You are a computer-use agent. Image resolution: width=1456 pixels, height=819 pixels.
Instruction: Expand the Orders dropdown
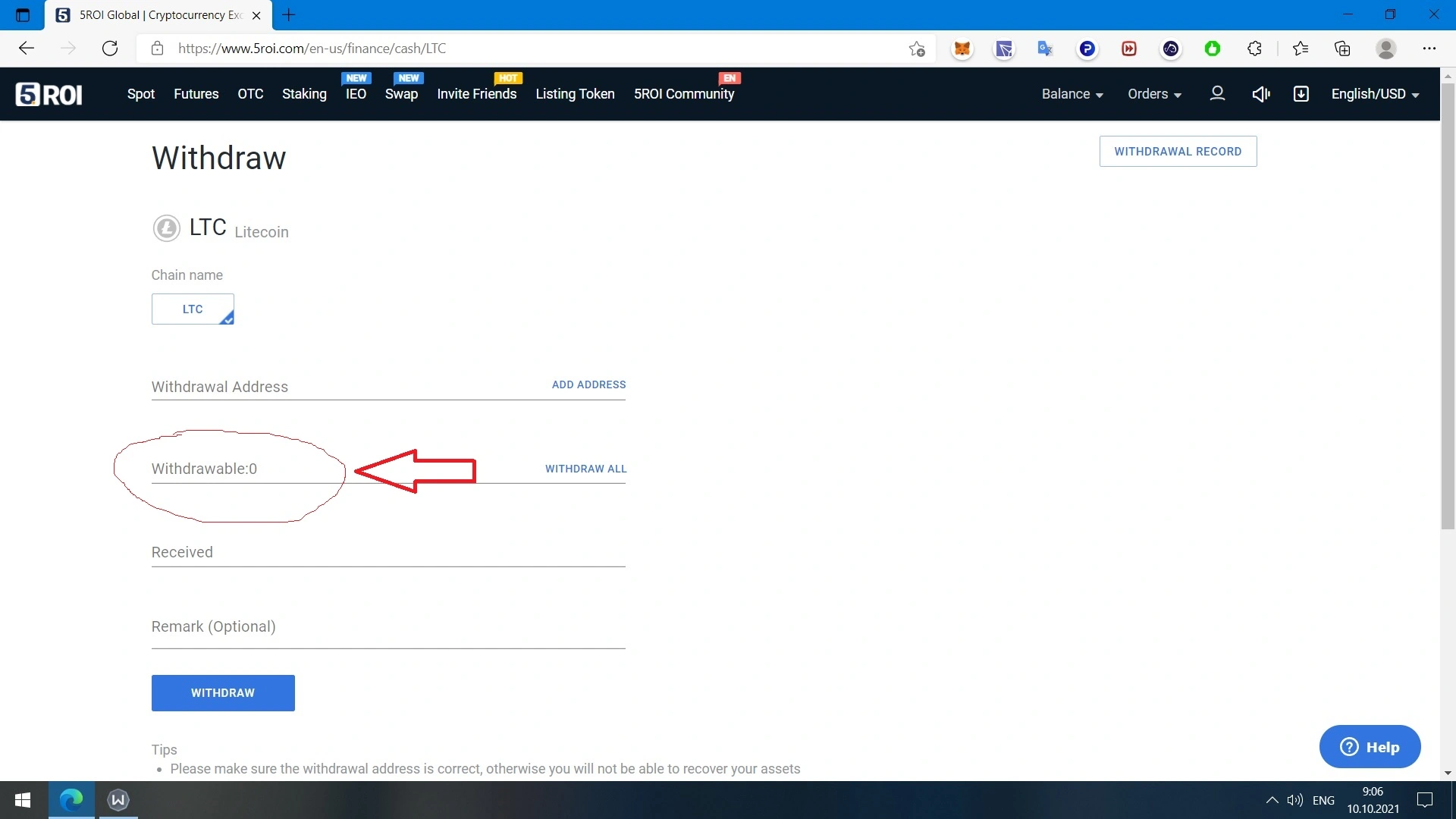[x=1154, y=94]
